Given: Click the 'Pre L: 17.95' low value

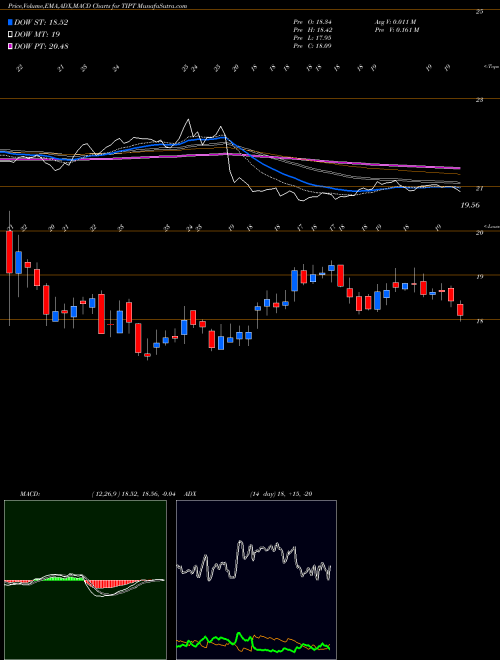Looking at the screenshot, I should click(x=313, y=38).
